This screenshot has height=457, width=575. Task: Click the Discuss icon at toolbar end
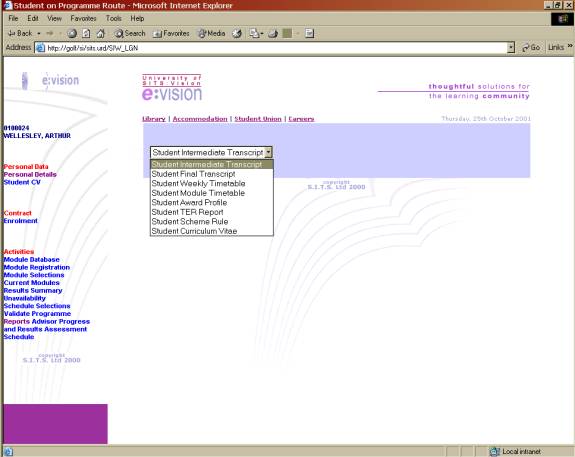coord(310,33)
